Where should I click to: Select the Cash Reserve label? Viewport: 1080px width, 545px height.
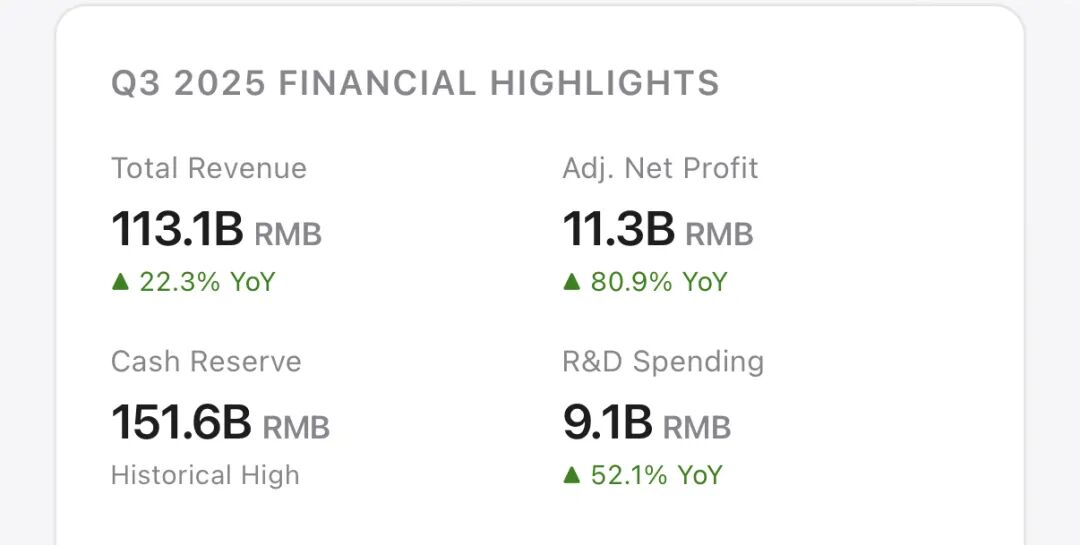coord(206,361)
